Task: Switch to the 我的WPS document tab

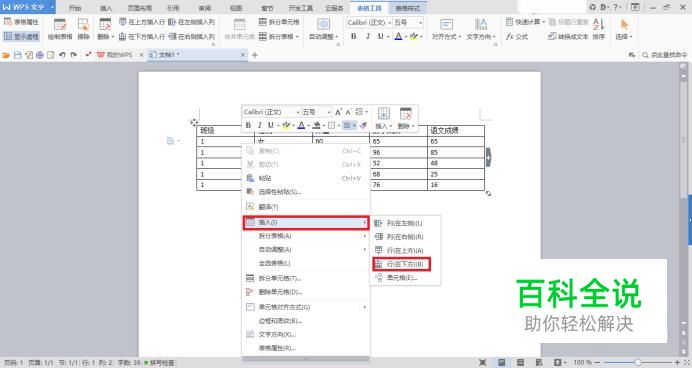Action: tap(119, 55)
